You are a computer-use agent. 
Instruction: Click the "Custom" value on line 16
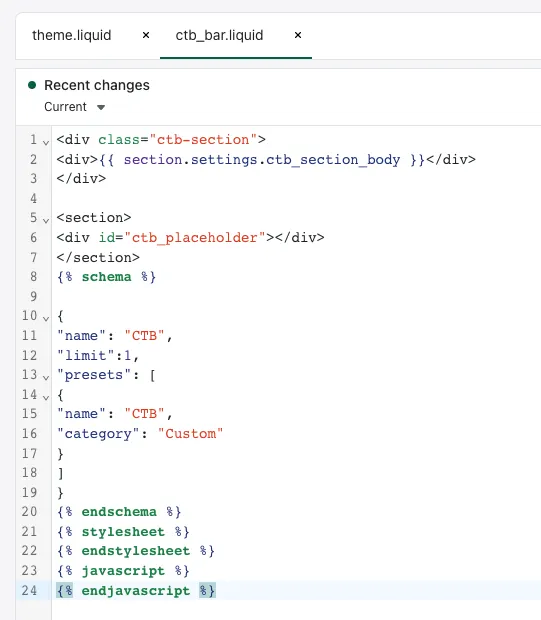click(x=190, y=434)
